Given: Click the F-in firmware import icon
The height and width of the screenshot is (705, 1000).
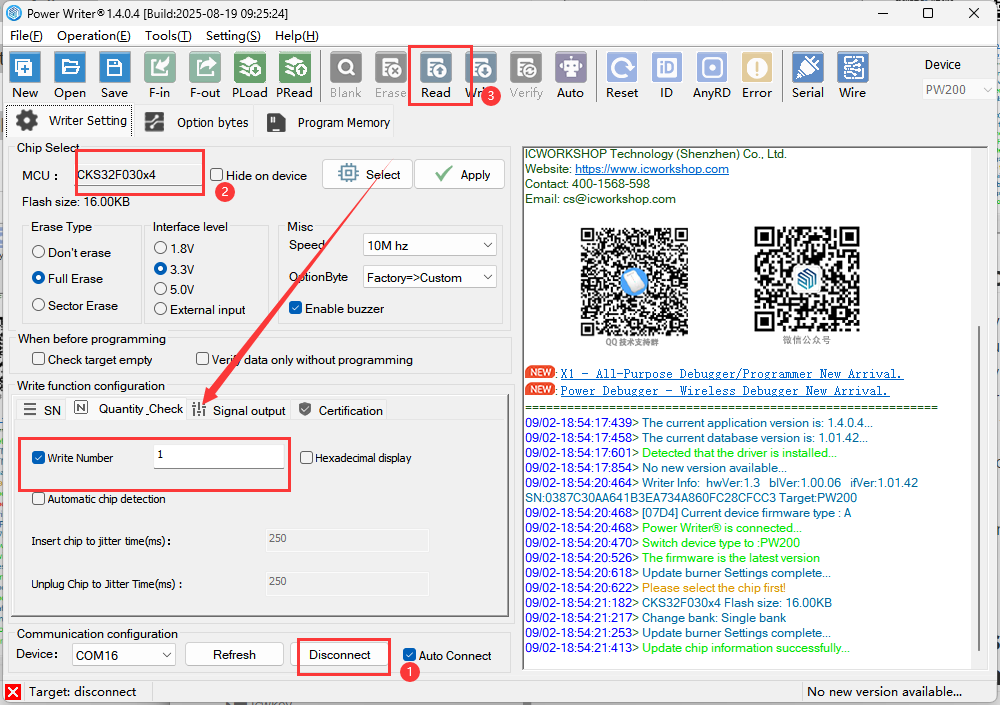Looking at the screenshot, I should [159, 75].
